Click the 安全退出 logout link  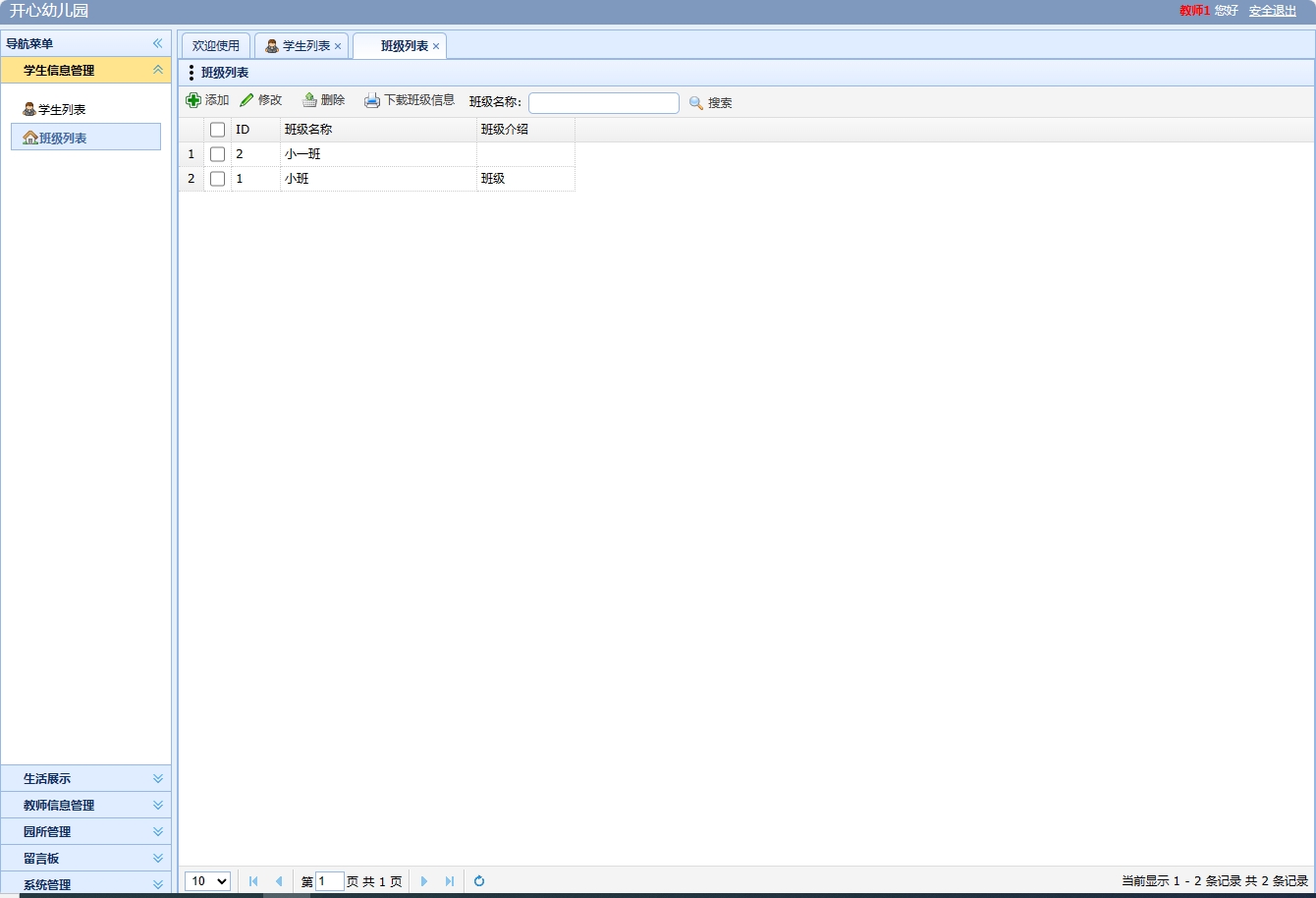point(1273,11)
